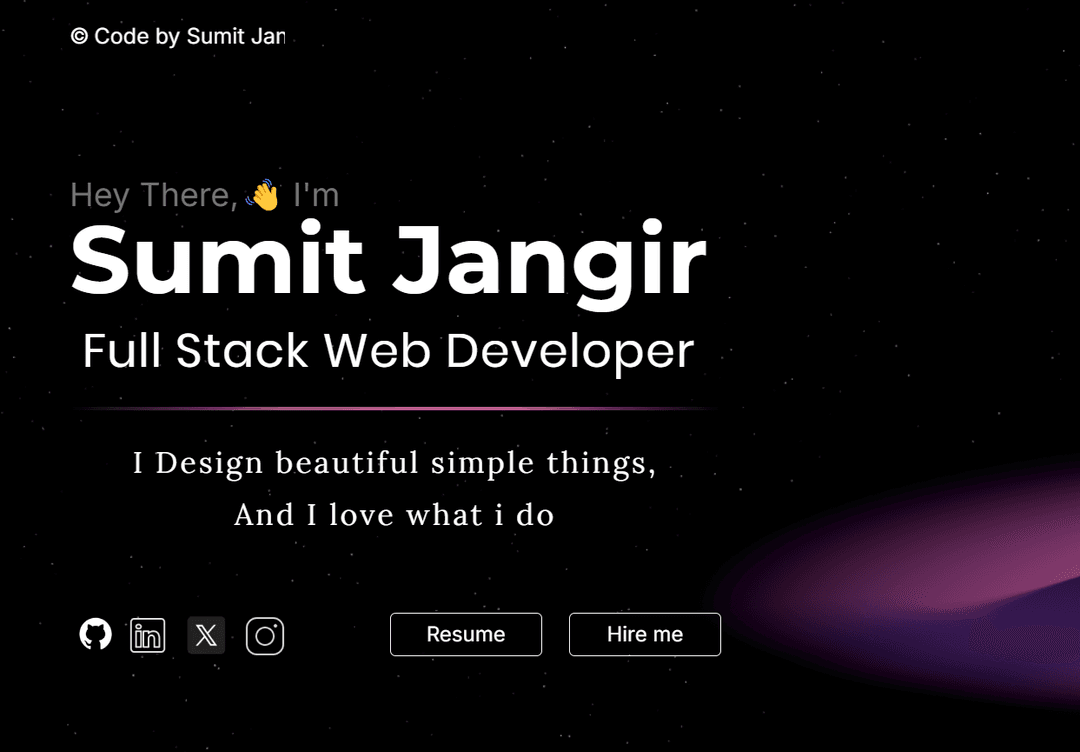The width and height of the screenshot is (1080, 752).
Task: Click the "And I love what i do" line
Action: click(x=394, y=515)
